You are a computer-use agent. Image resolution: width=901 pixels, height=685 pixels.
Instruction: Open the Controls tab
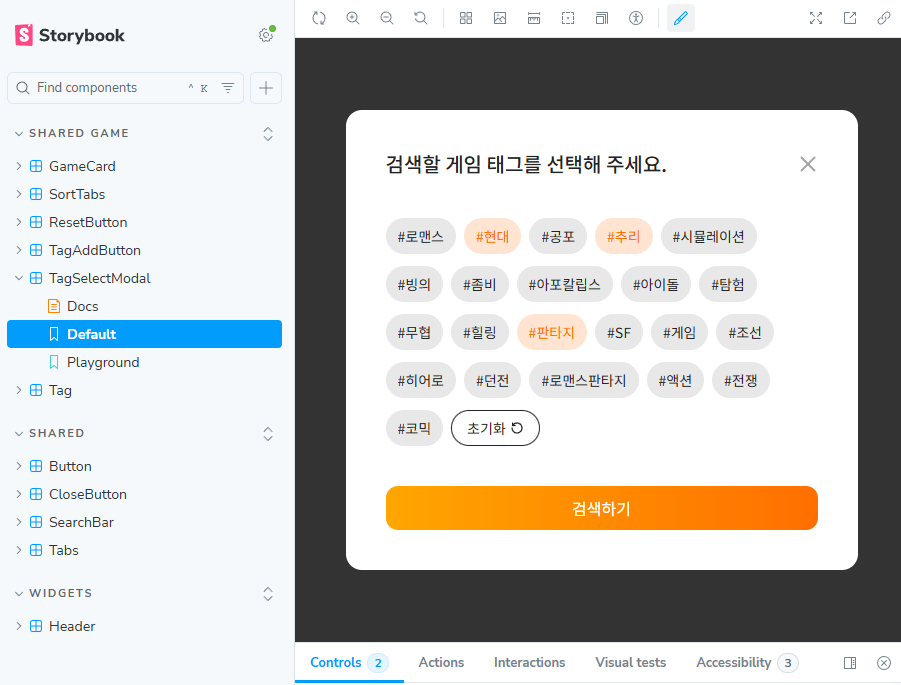click(349, 663)
